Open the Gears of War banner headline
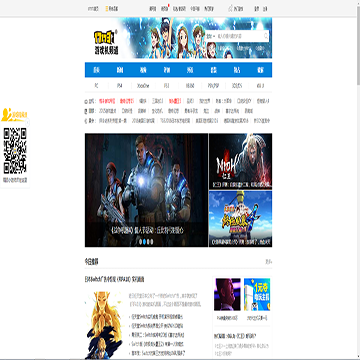 pyautogui.click(x=147, y=230)
